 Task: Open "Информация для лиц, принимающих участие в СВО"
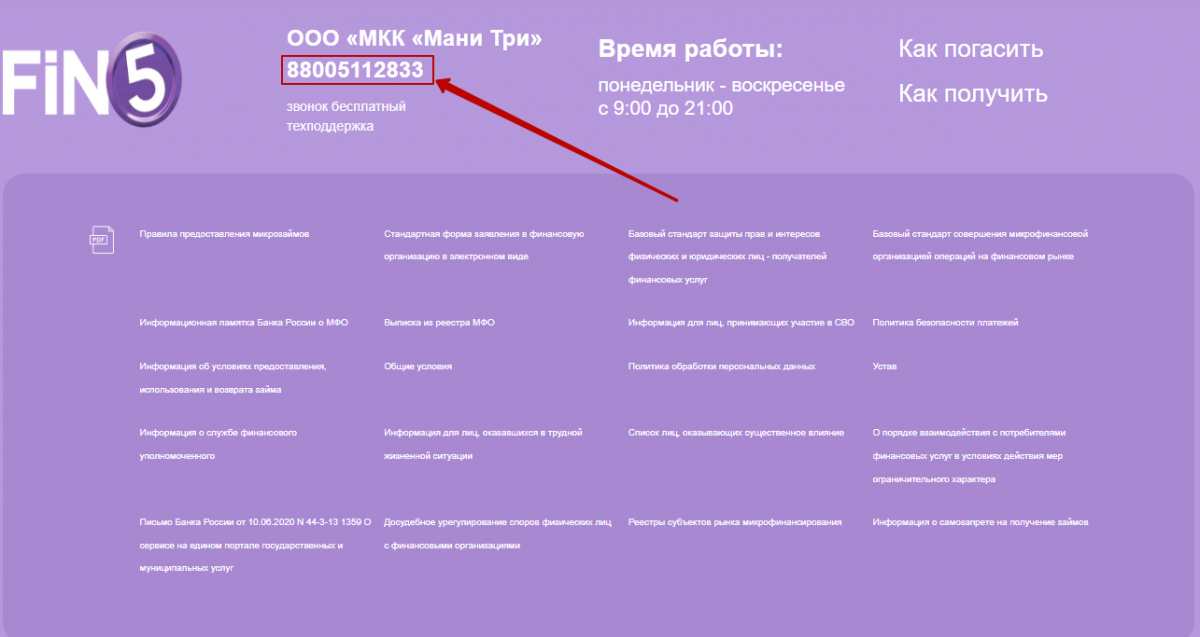741,323
